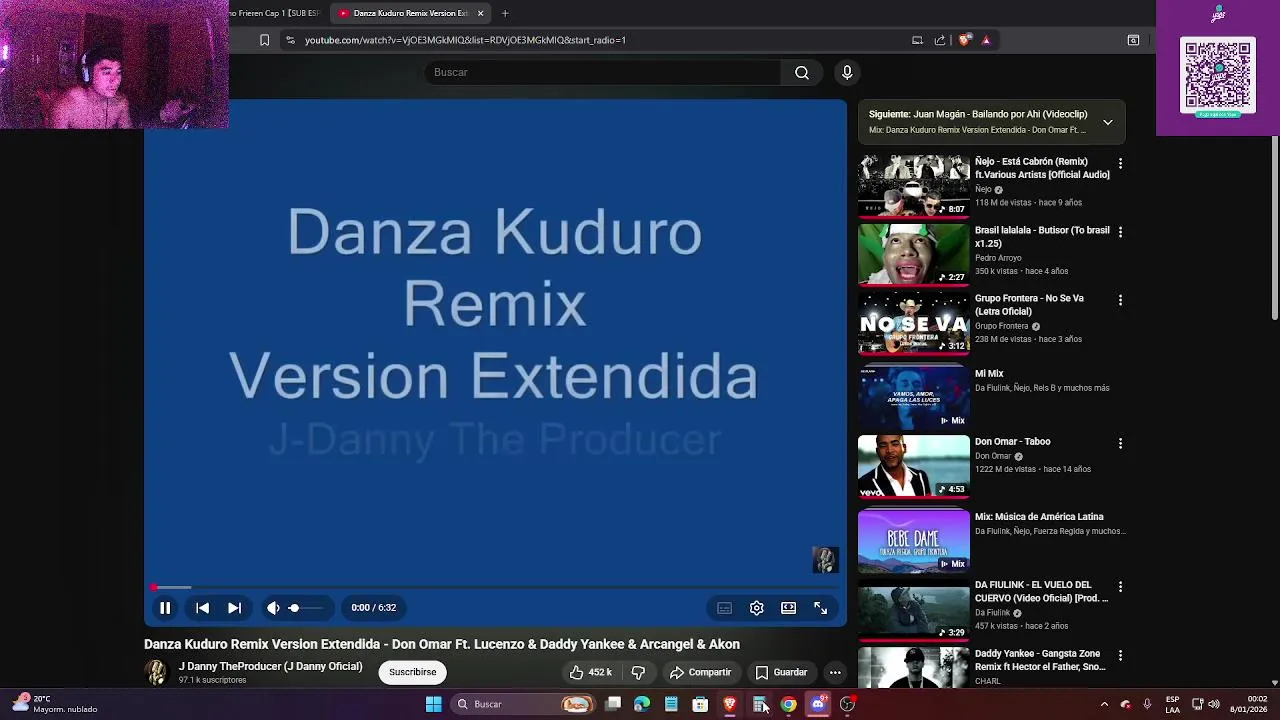Open Task View on the taskbar
Viewport: 1280px width, 720px height.
pyautogui.click(x=613, y=704)
